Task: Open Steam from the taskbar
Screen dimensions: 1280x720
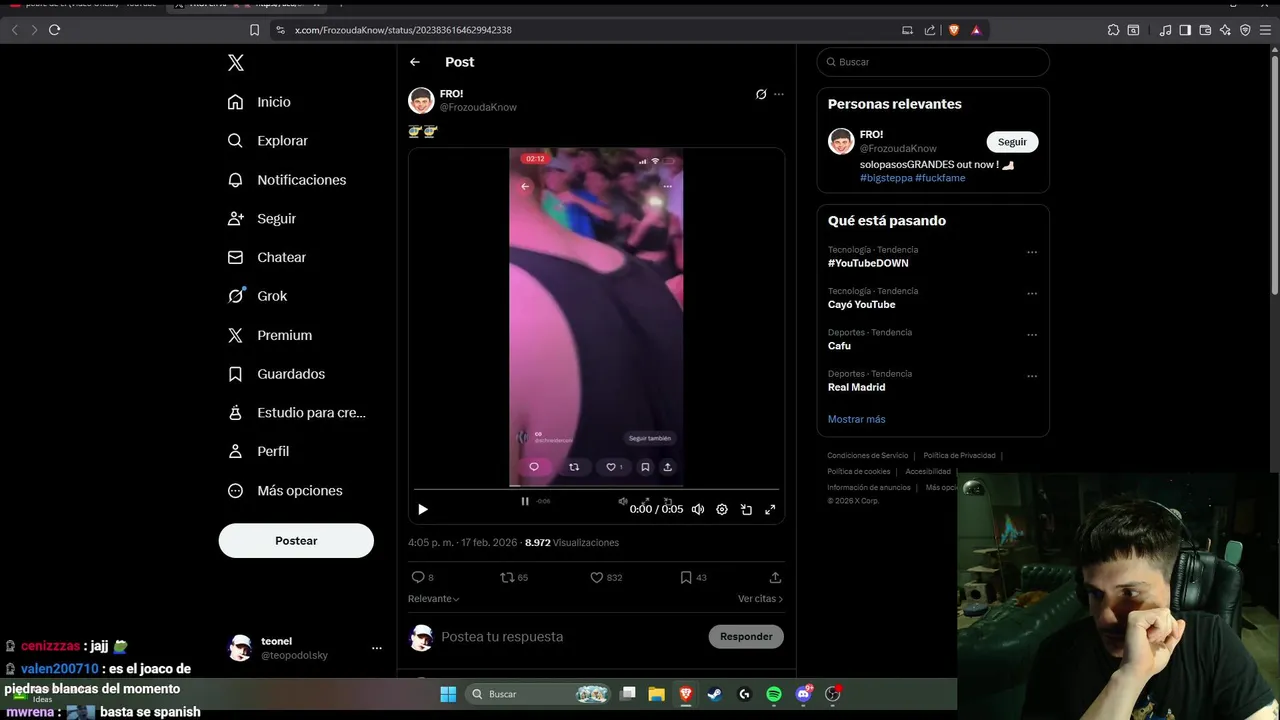Action: tap(715, 694)
